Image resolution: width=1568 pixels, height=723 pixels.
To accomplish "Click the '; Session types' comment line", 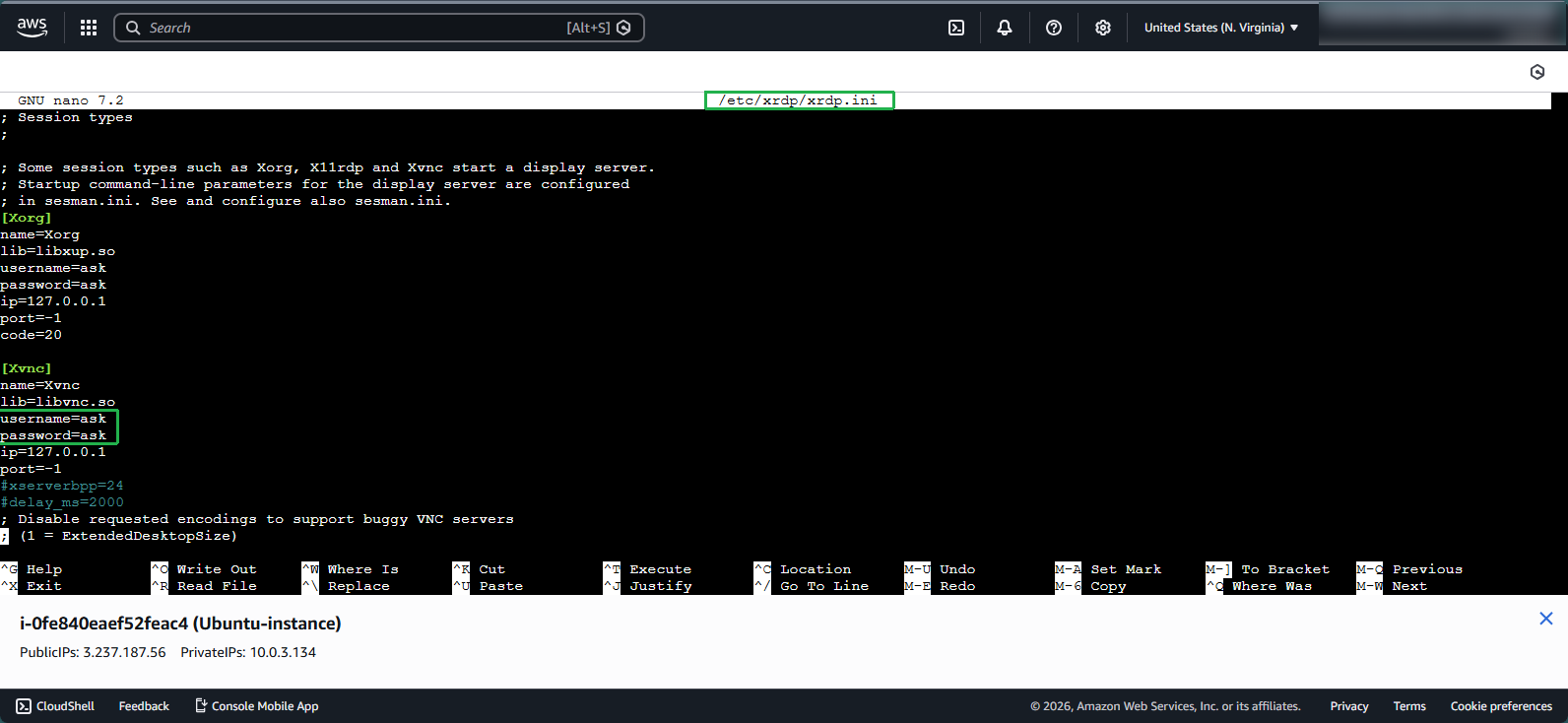I will coord(67,117).
